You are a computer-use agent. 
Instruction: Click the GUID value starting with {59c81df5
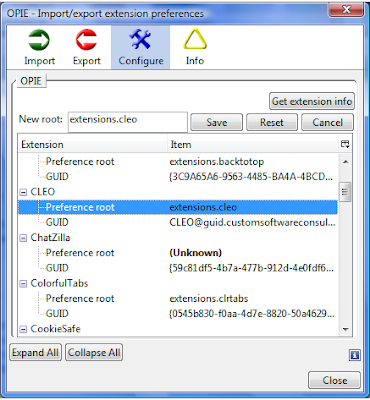[252, 268]
